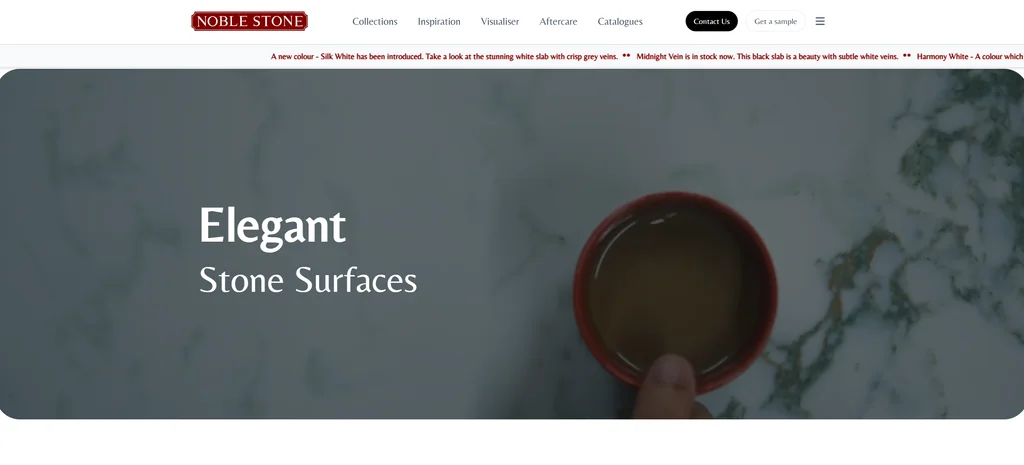Open the hamburger menu icon

coord(820,22)
